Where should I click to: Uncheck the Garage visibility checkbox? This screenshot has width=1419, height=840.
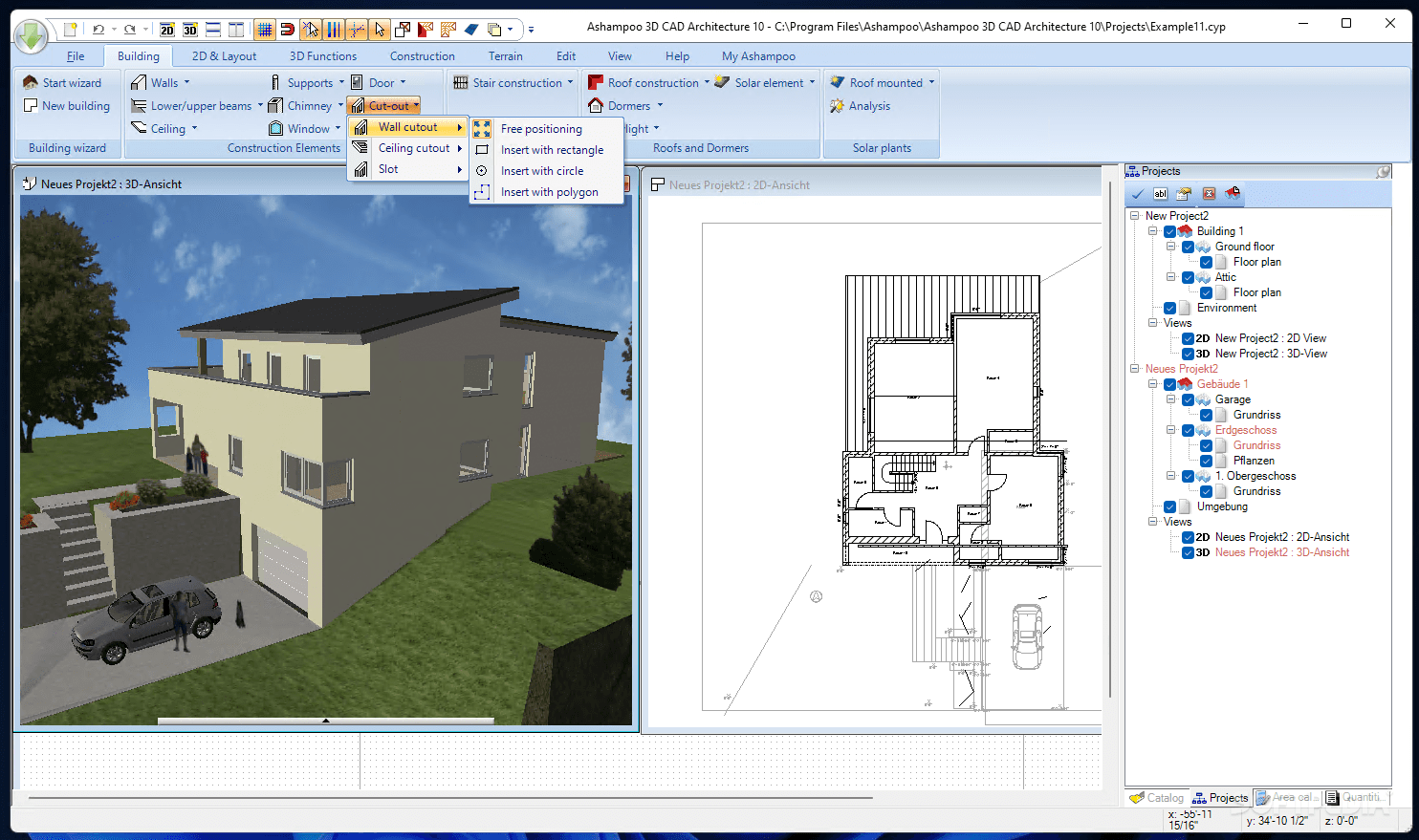[1189, 399]
